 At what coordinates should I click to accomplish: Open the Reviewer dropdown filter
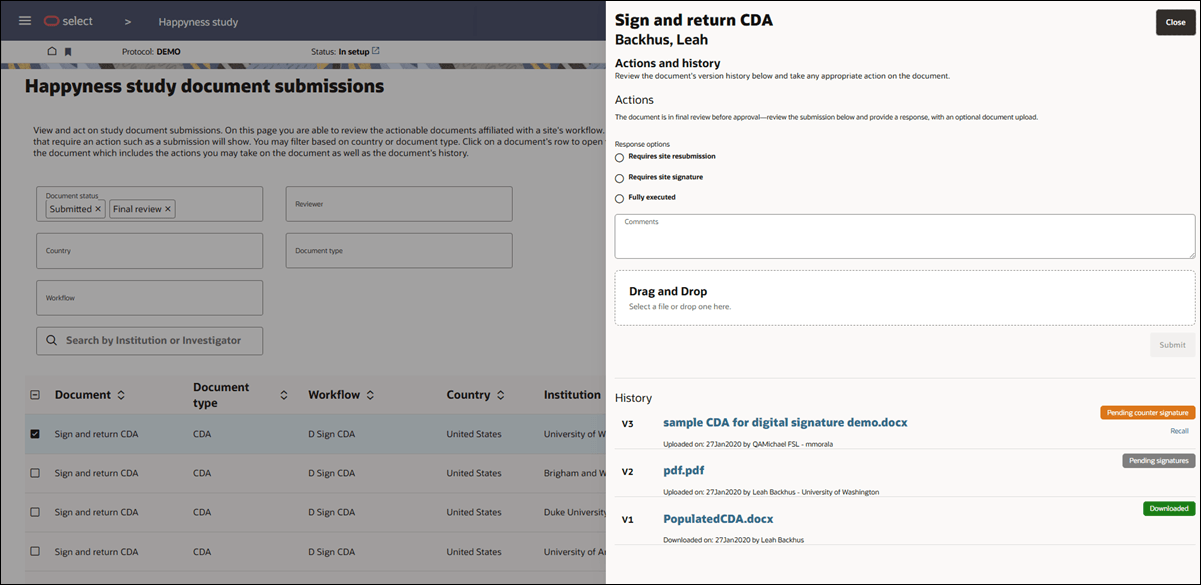click(x=398, y=203)
